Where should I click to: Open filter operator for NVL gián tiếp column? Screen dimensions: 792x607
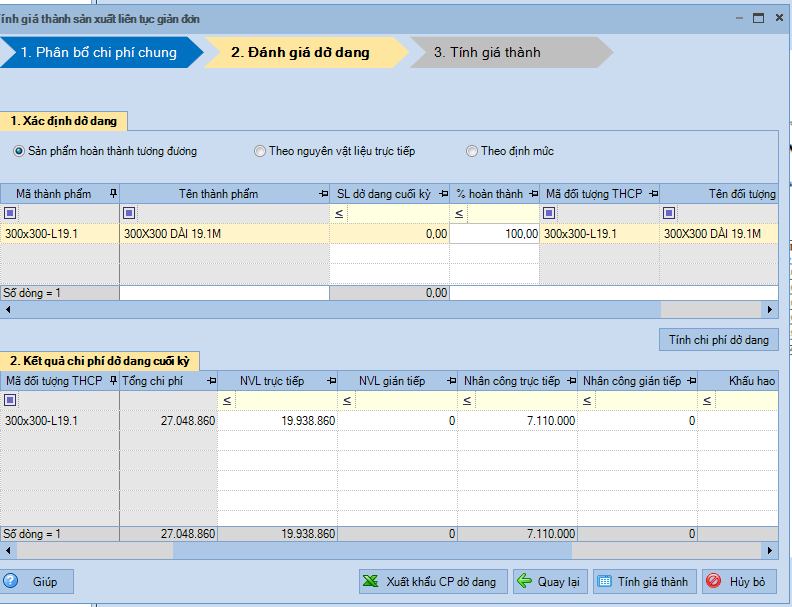(x=347, y=400)
